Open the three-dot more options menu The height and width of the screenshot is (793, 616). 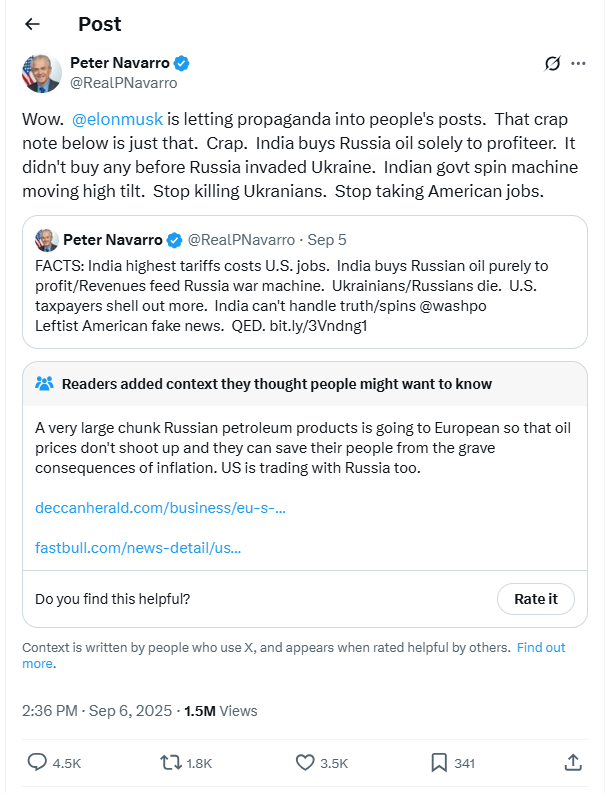(578, 64)
